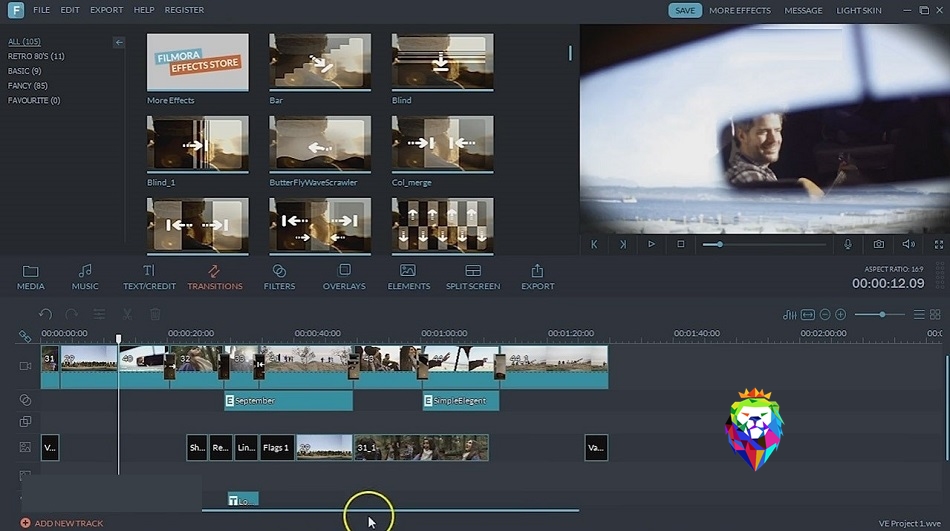Jump to next frame in preview
Viewport: 950px width, 531px height.
(x=623, y=244)
